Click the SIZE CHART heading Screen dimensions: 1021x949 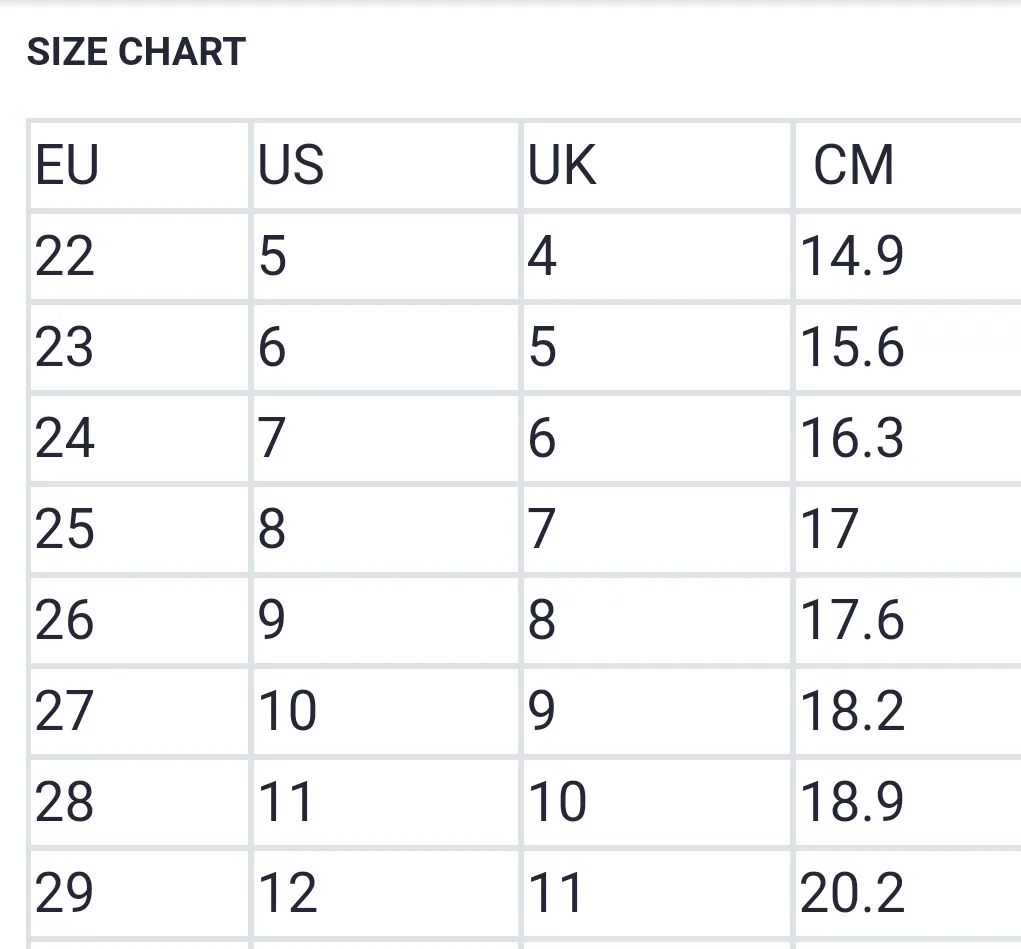(x=136, y=51)
